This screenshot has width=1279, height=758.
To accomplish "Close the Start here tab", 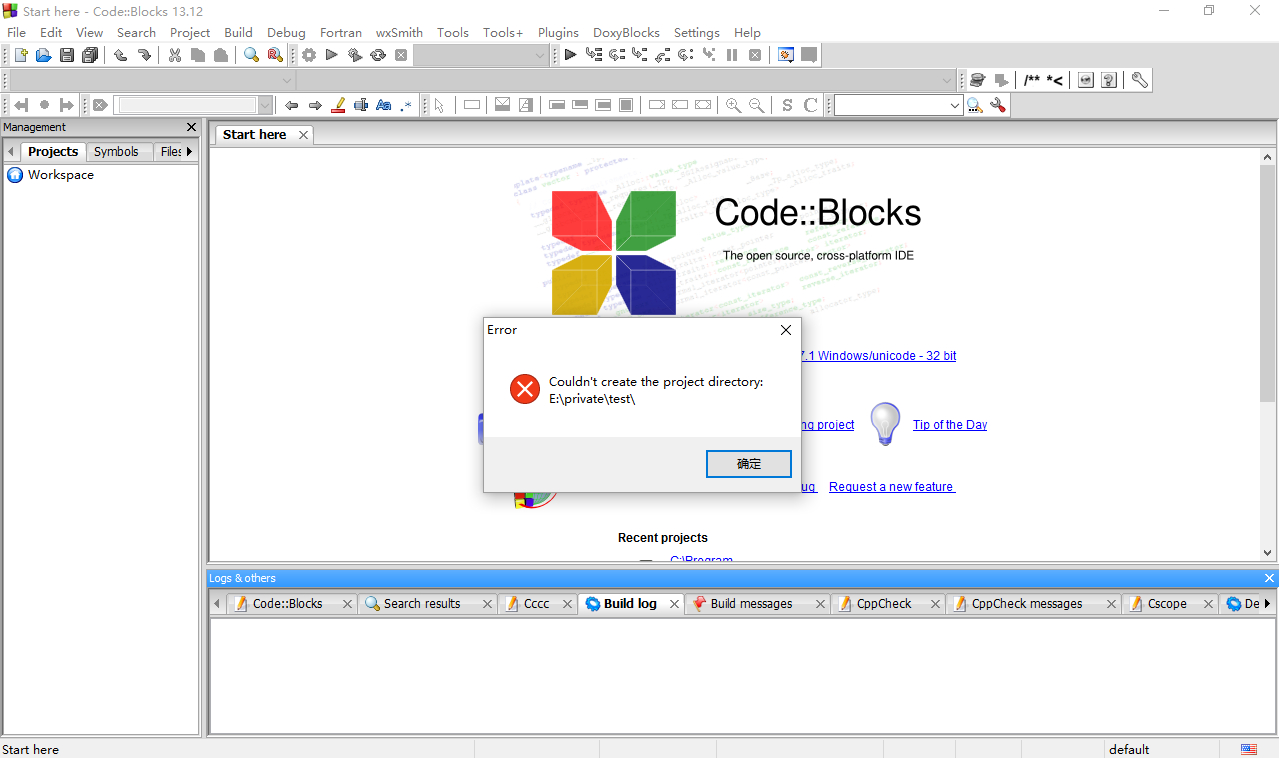I will pos(303,134).
